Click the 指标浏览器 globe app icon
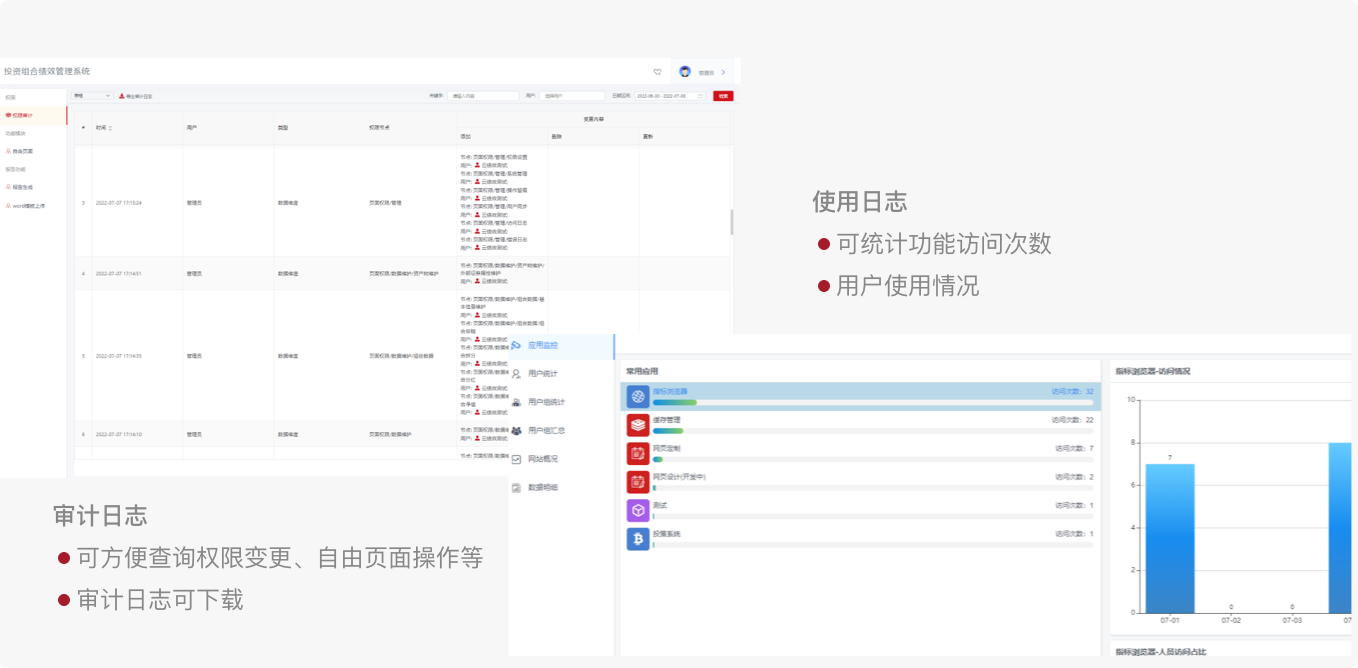Image resolution: width=1358 pixels, height=668 pixels. click(x=638, y=396)
